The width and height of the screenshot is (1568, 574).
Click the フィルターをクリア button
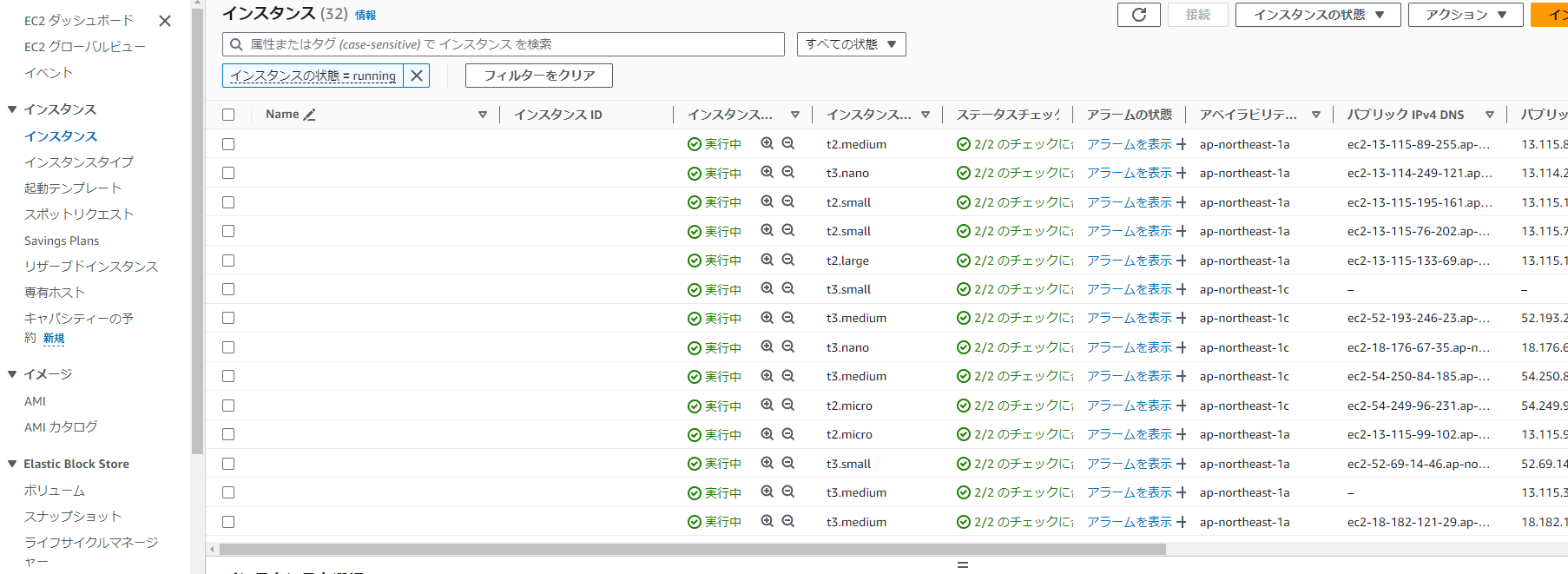(x=538, y=76)
